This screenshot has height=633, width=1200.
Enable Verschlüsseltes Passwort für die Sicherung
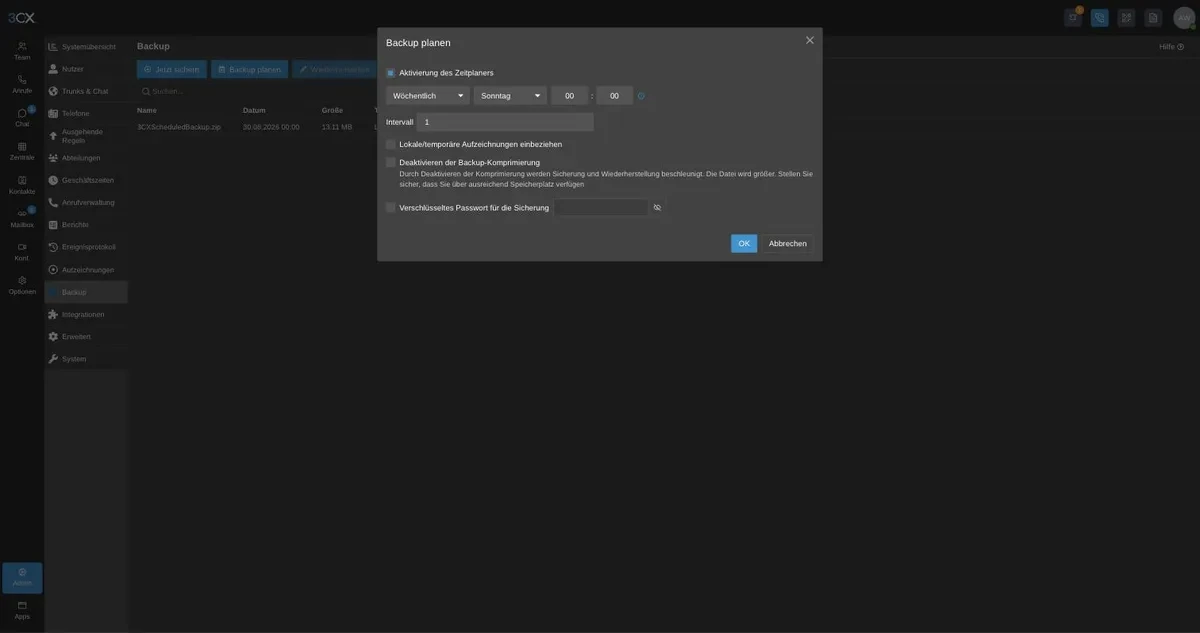(x=391, y=207)
